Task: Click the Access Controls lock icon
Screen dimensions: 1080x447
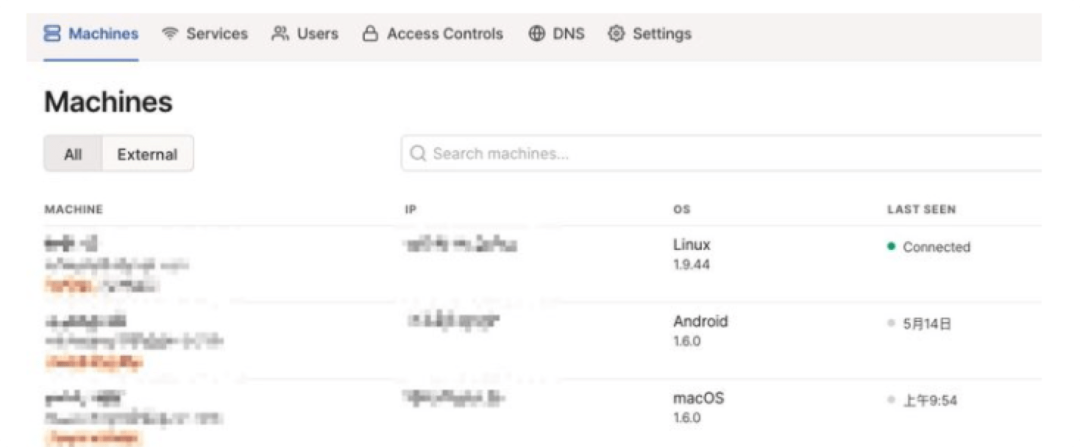Action: tap(370, 34)
